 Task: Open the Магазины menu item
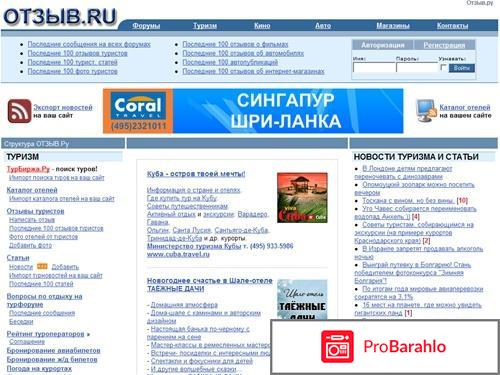(x=393, y=26)
